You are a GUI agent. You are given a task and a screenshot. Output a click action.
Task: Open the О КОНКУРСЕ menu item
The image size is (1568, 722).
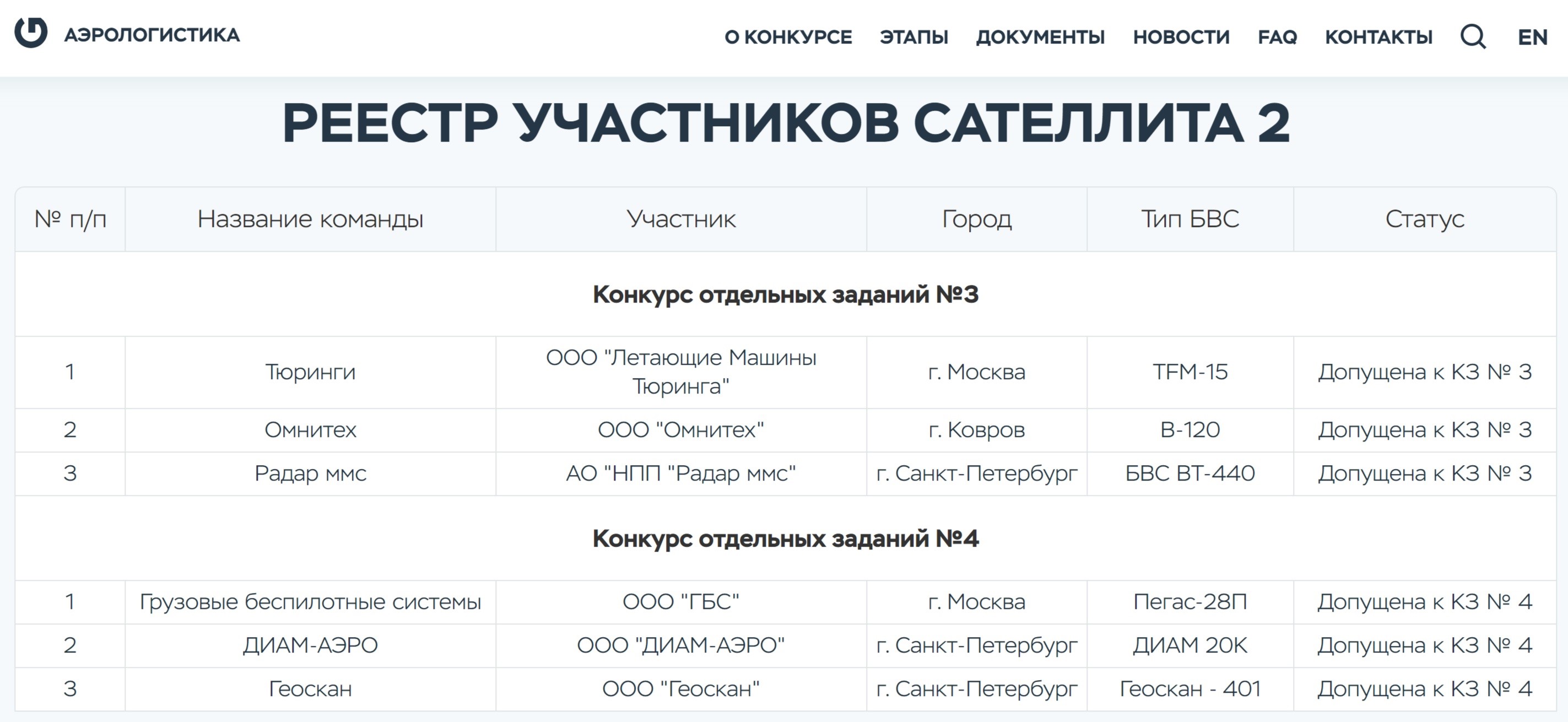[x=788, y=37]
